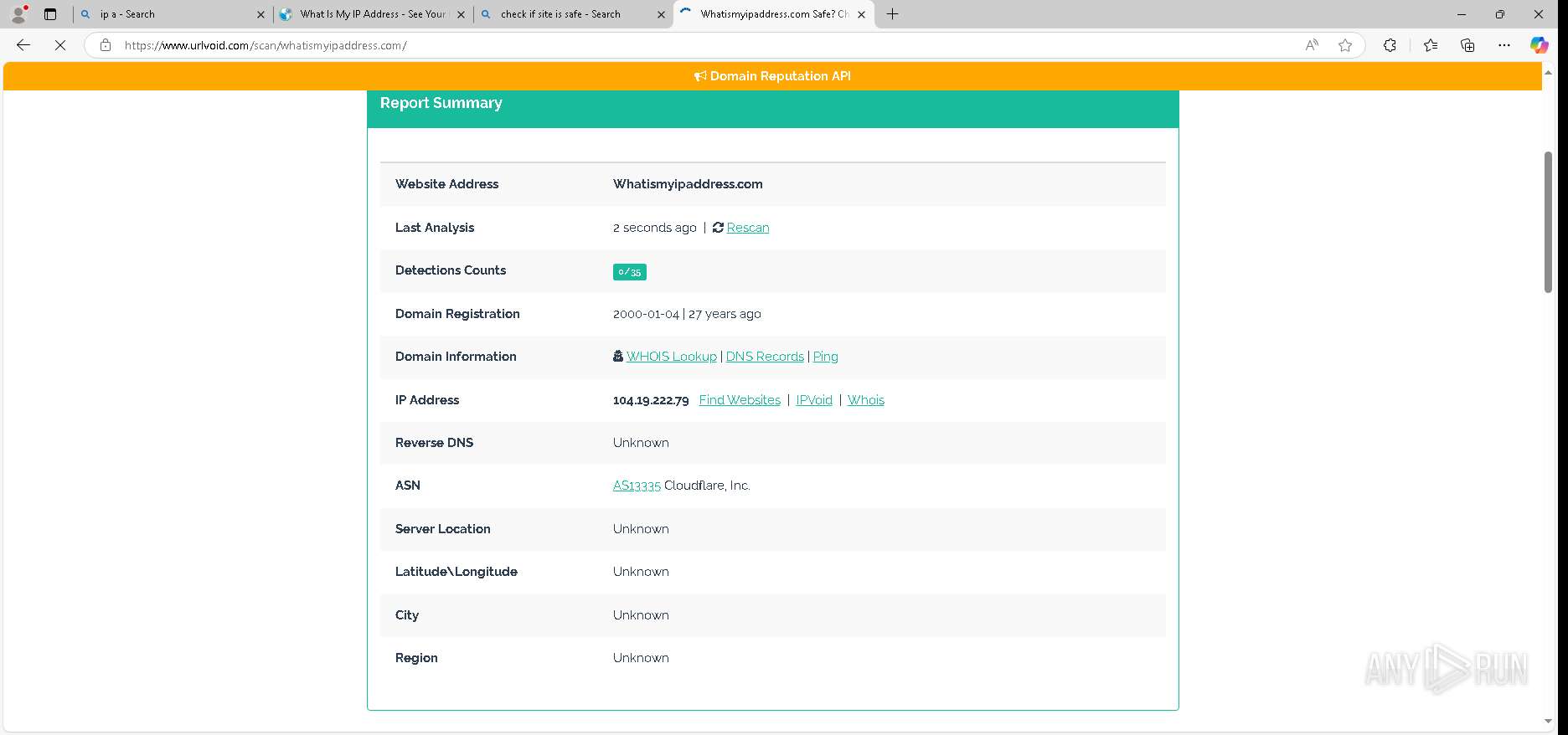Click 'Cloudflare, Inc.' text
1568x735 pixels.
pos(707,486)
